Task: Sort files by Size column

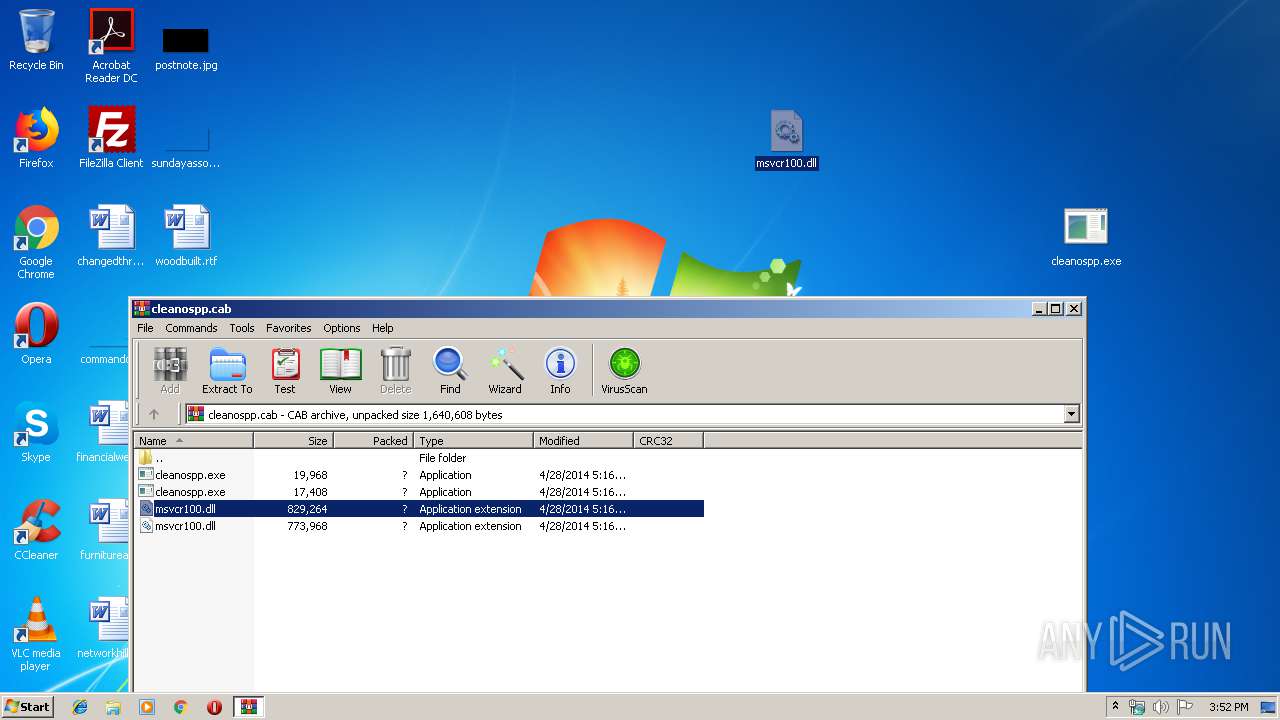Action: tap(294, 441)
